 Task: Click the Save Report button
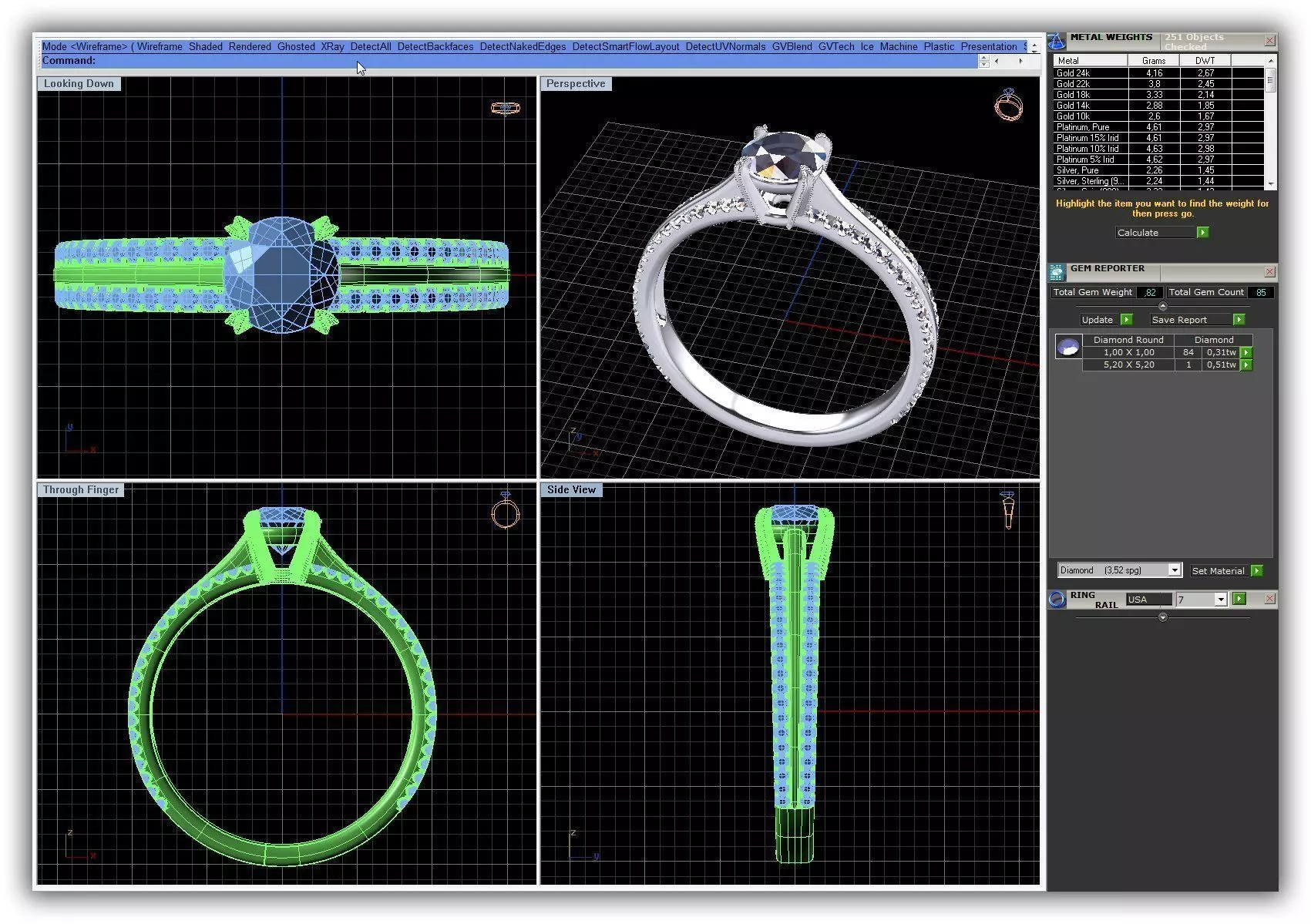[x=1191, y=319]
